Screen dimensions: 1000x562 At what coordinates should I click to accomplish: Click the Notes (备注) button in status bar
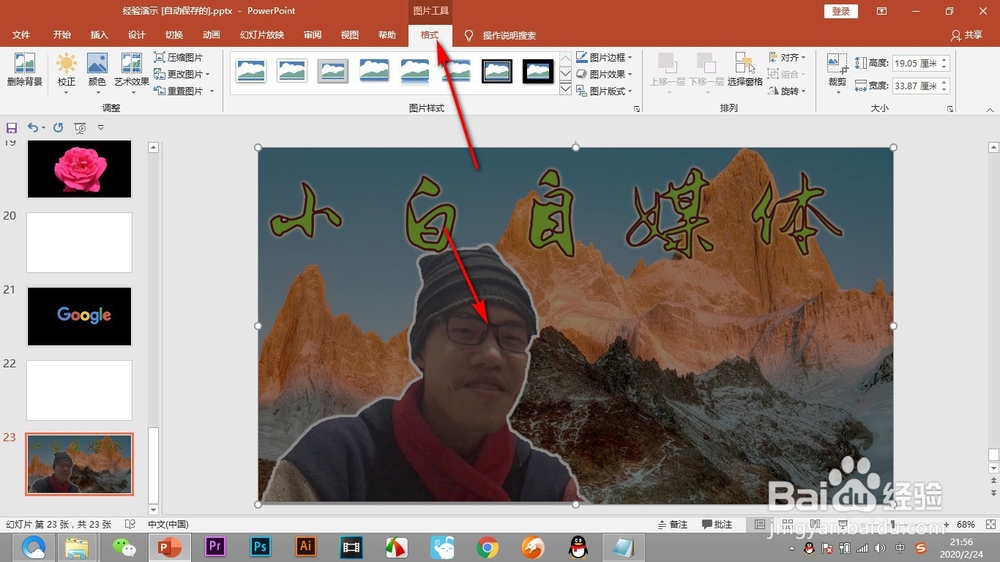(673, 524)
